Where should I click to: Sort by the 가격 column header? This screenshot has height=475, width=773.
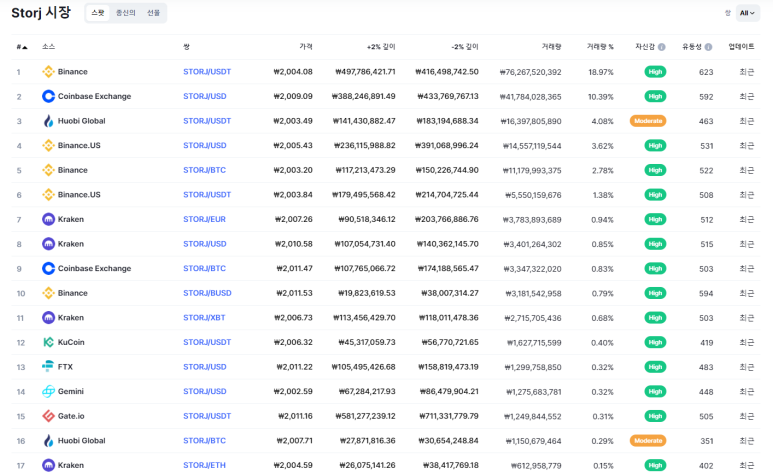306,47
